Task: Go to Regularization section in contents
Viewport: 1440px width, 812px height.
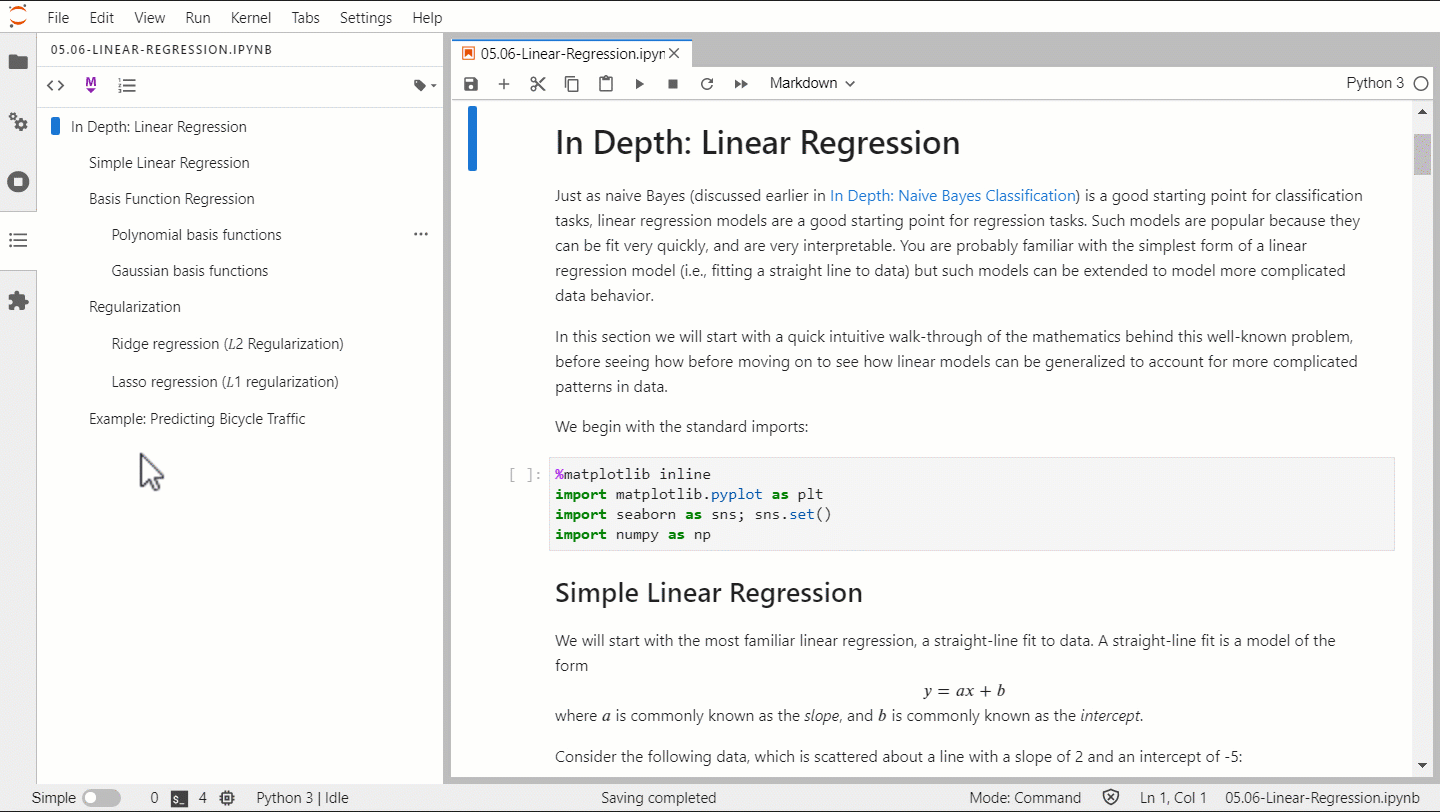Action: [135, 307]
